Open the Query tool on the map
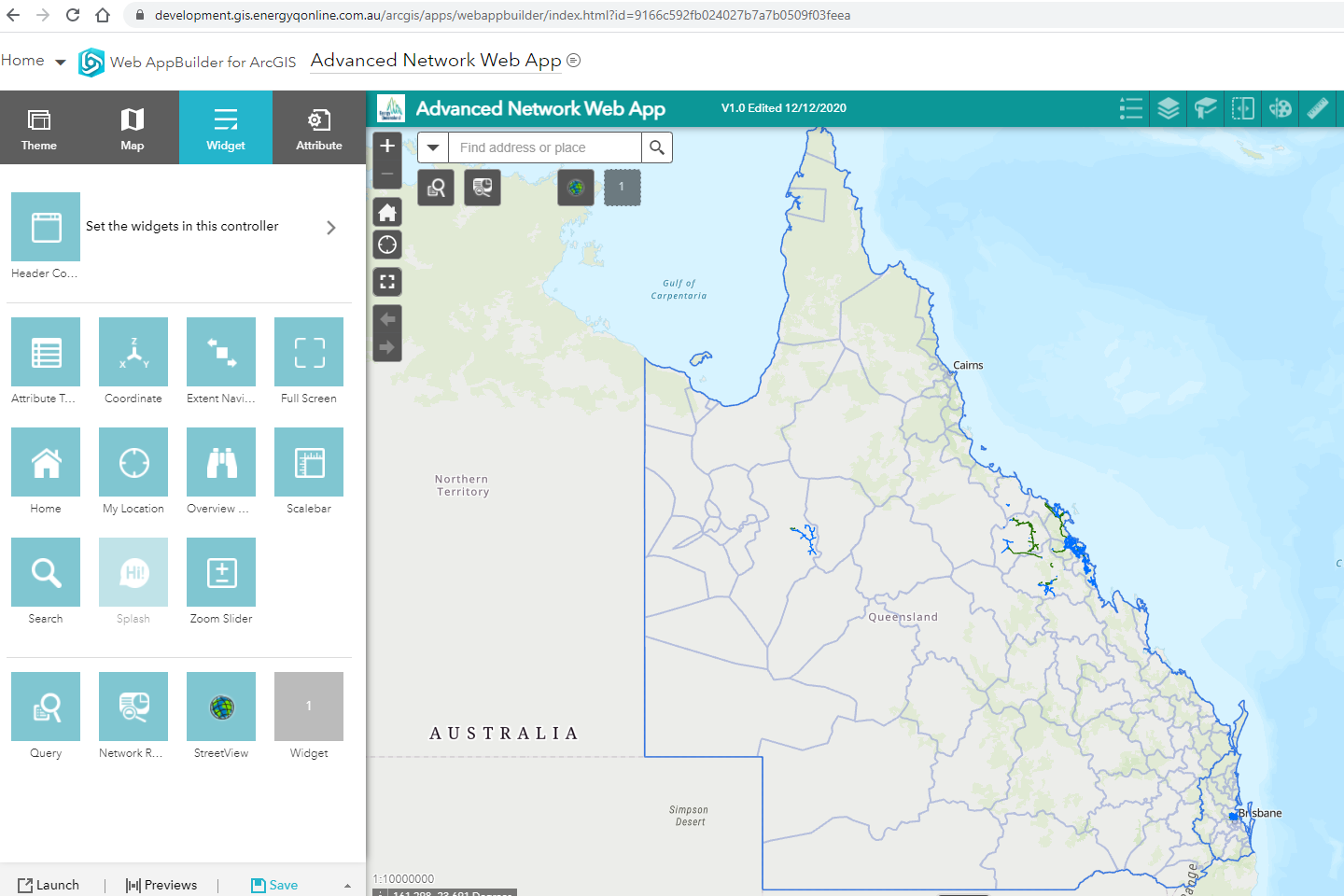This screenshot has height=896, width=1344. tap(435, 187)
